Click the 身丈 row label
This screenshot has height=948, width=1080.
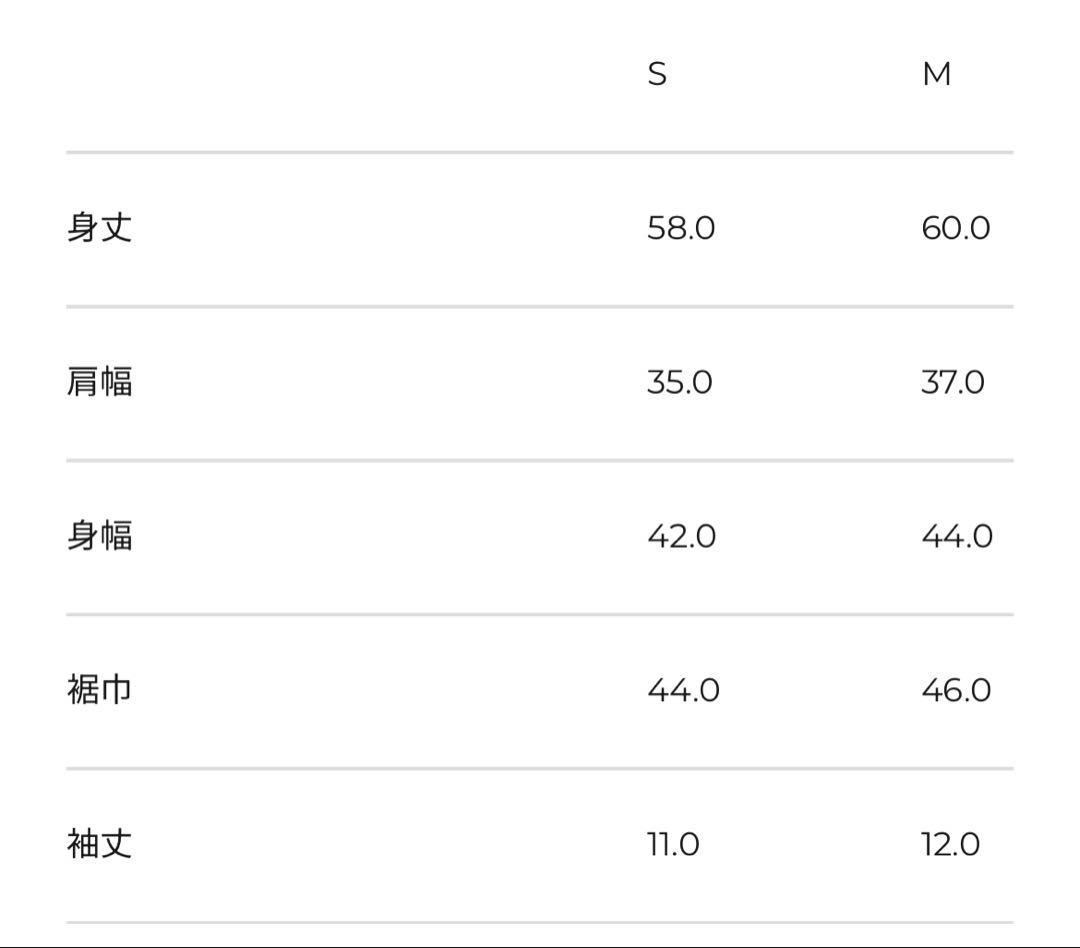coord(99,228)
